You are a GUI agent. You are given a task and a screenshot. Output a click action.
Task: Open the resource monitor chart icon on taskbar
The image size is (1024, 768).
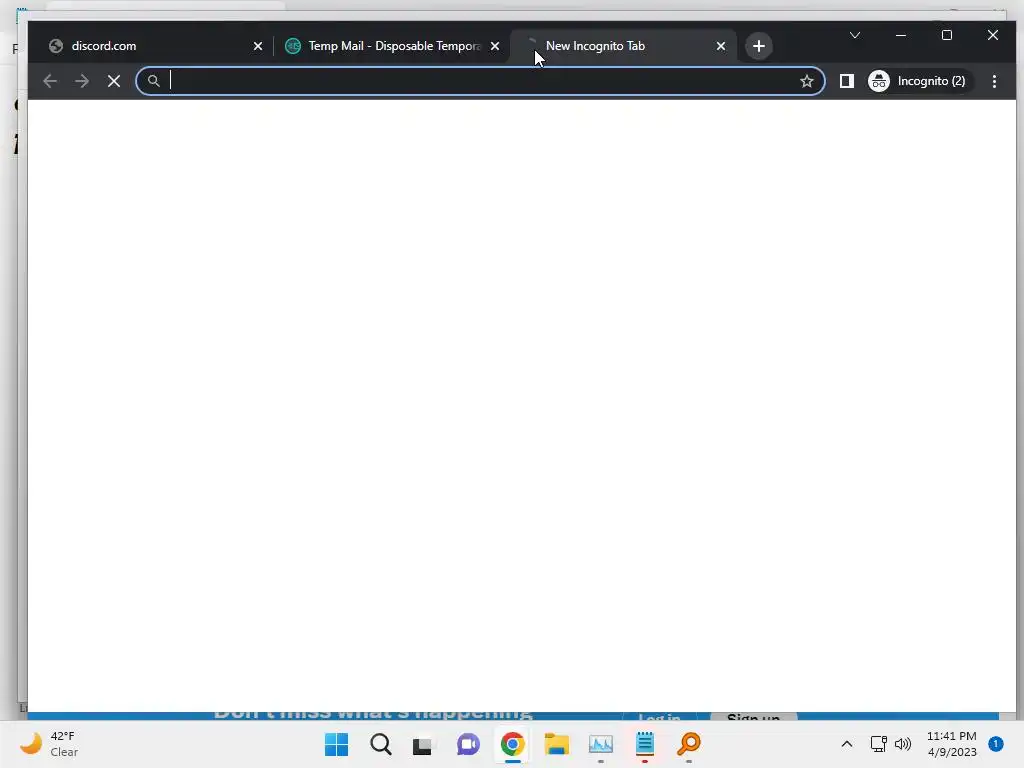tap(601, 744)
